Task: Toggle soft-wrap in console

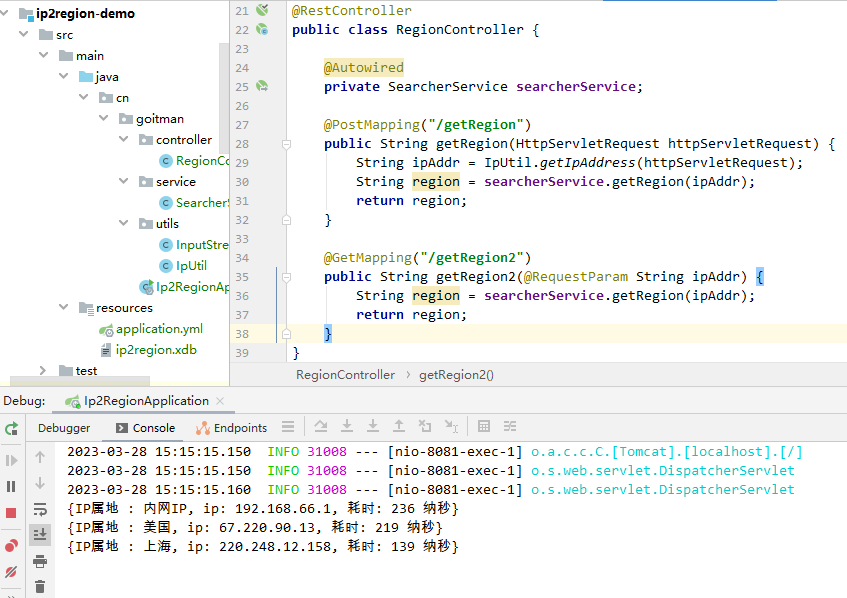Action: point(40,508)
